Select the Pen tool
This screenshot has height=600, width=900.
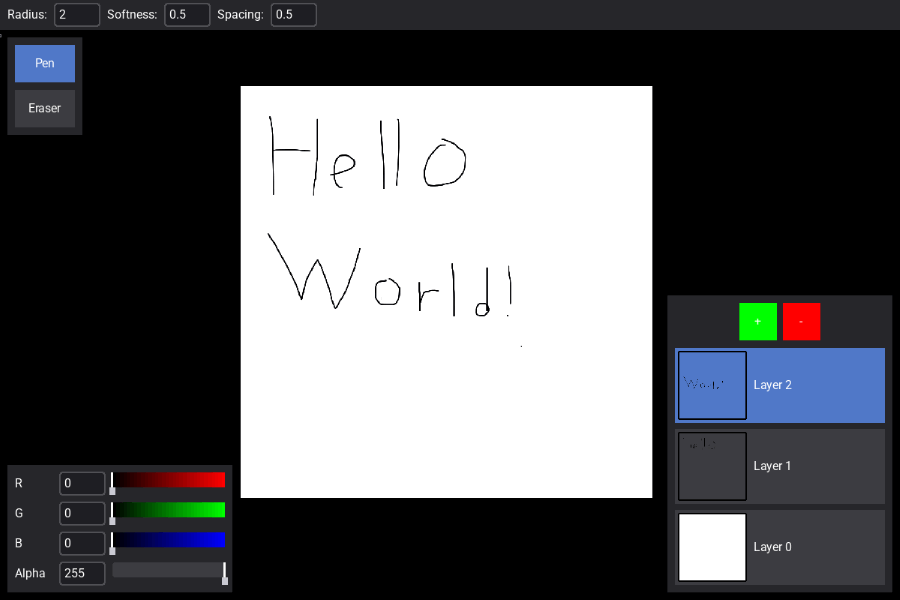(45, 63)
